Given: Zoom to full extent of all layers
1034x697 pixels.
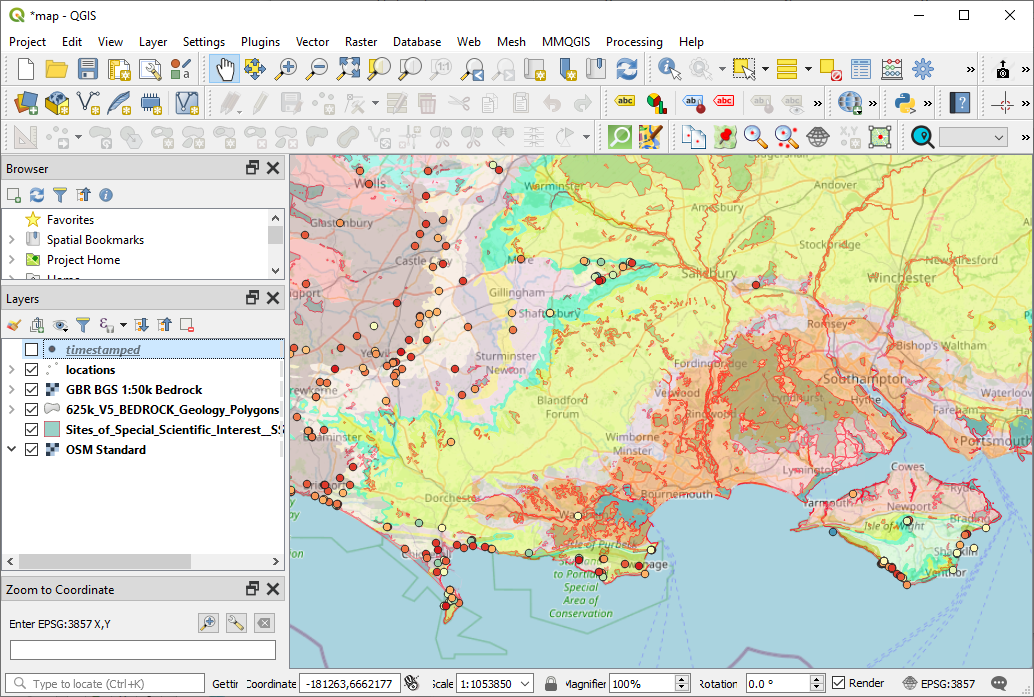Looking at the screenshot, I should pos(349,69).
